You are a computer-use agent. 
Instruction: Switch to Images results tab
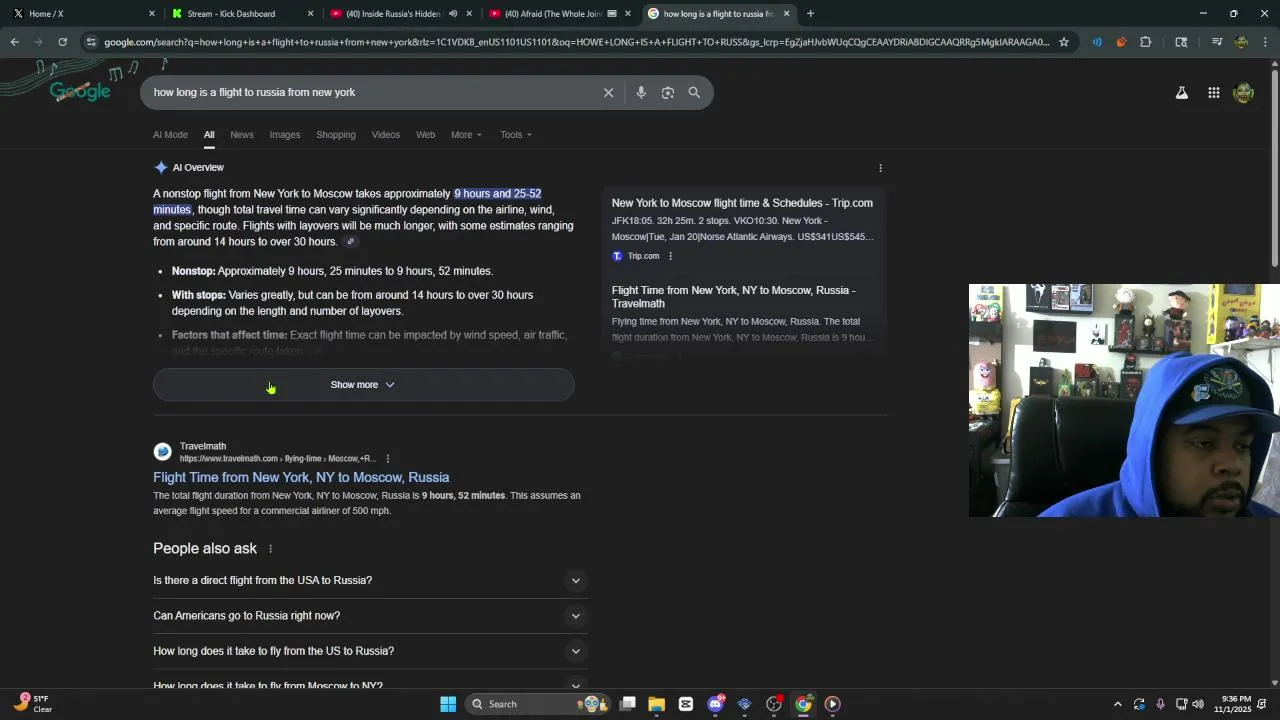(285, 135)
